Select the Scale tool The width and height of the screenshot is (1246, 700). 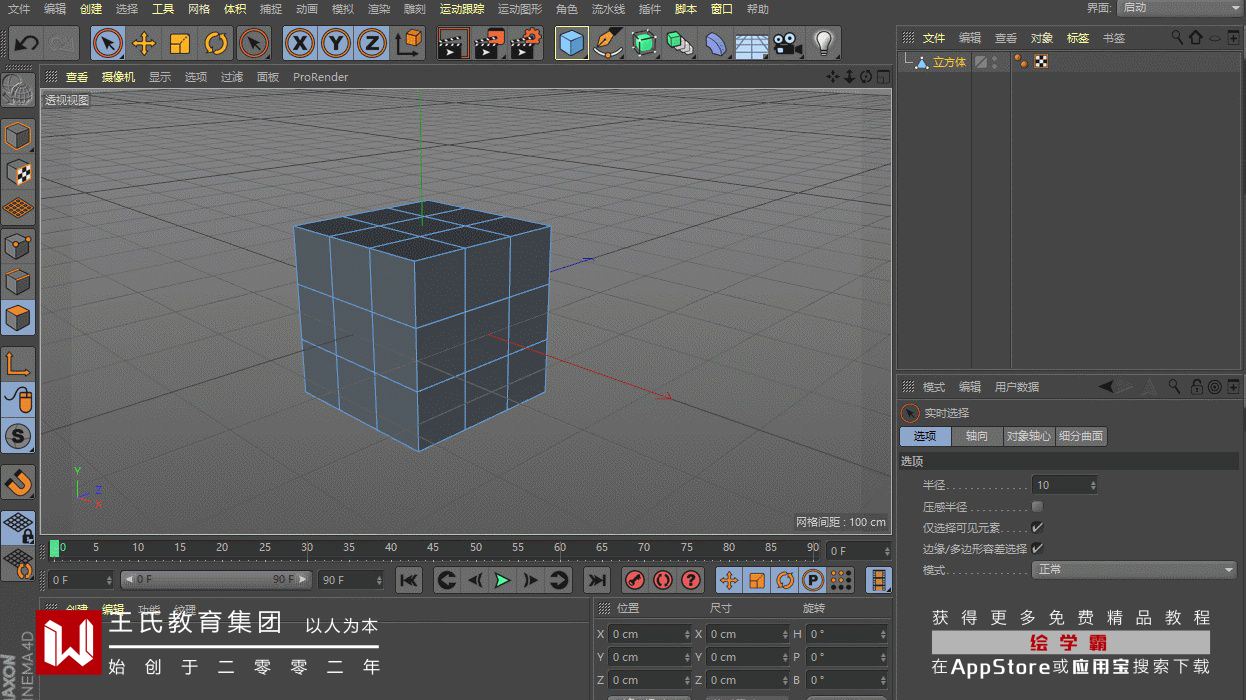[180, 44]
